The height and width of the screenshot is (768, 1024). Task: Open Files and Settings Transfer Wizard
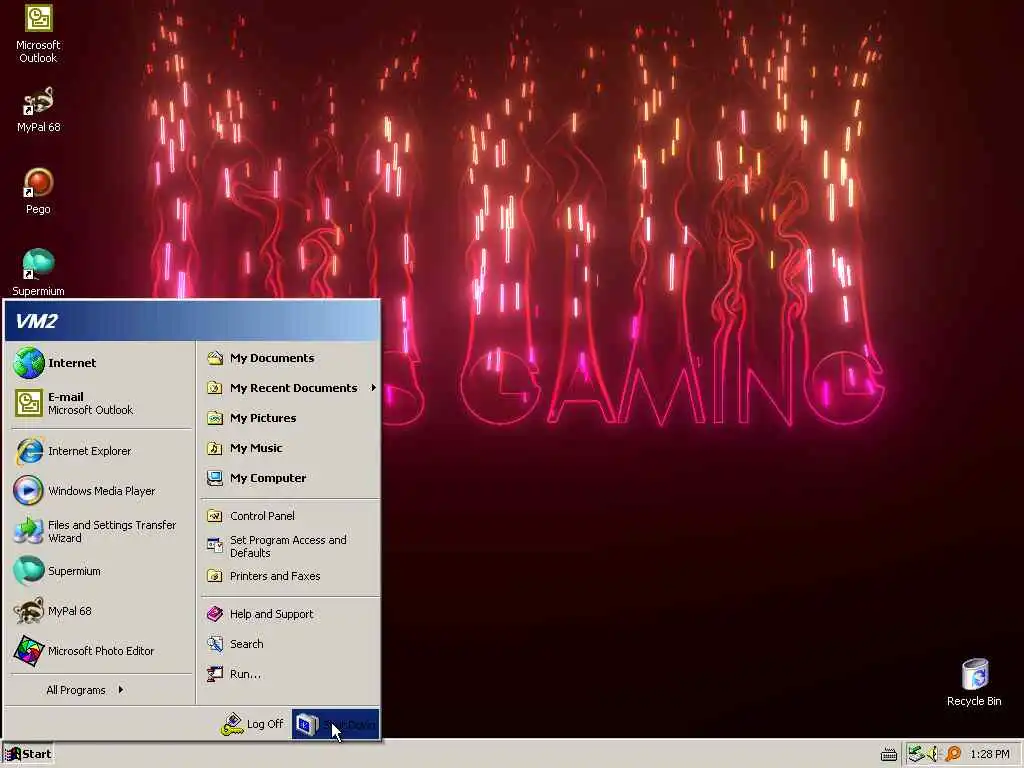101,532
